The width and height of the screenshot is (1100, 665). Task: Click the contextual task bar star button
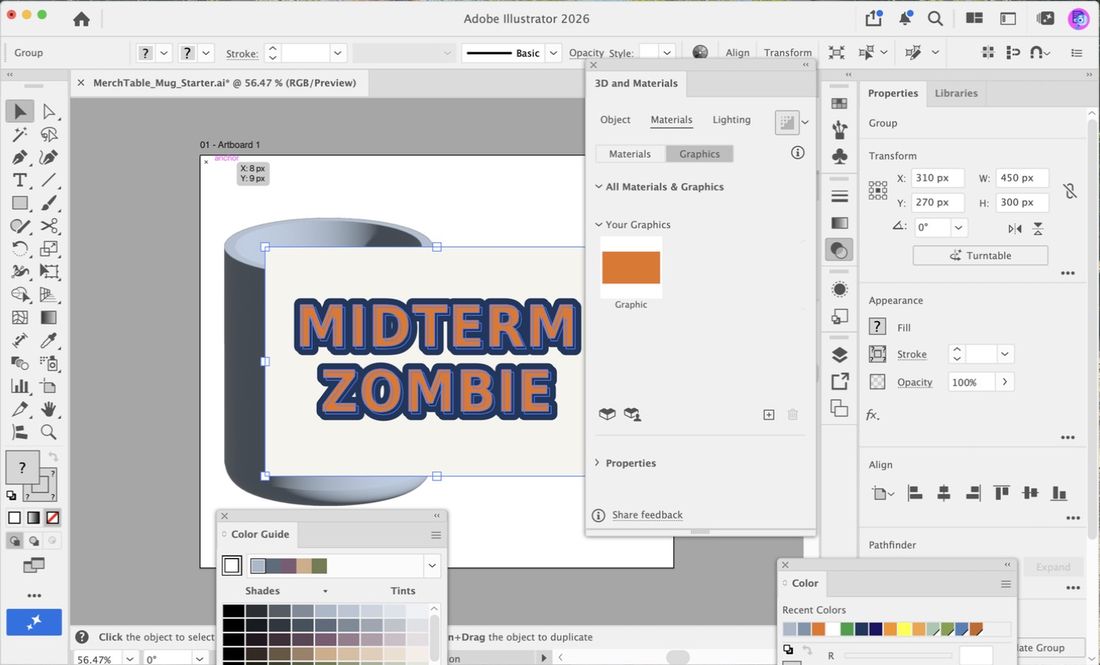tap(34, 622)
